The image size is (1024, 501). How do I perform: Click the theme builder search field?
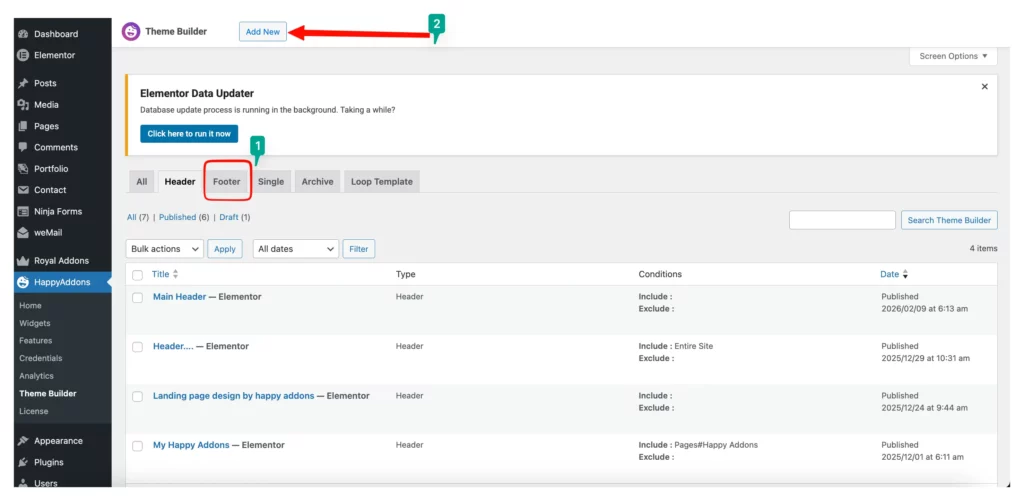pyautogui.click(x=842, y=220)
